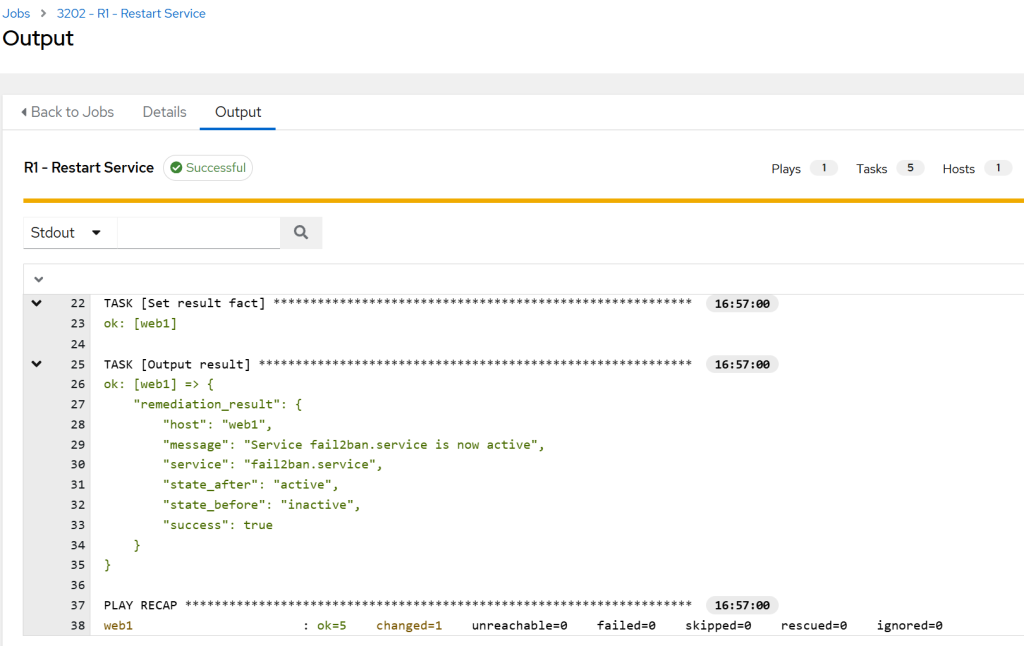Open the 3202 - R1 - Restart Service breadcrumb
This screenshot has height=646, width=1024.
(x=131, y=13)
